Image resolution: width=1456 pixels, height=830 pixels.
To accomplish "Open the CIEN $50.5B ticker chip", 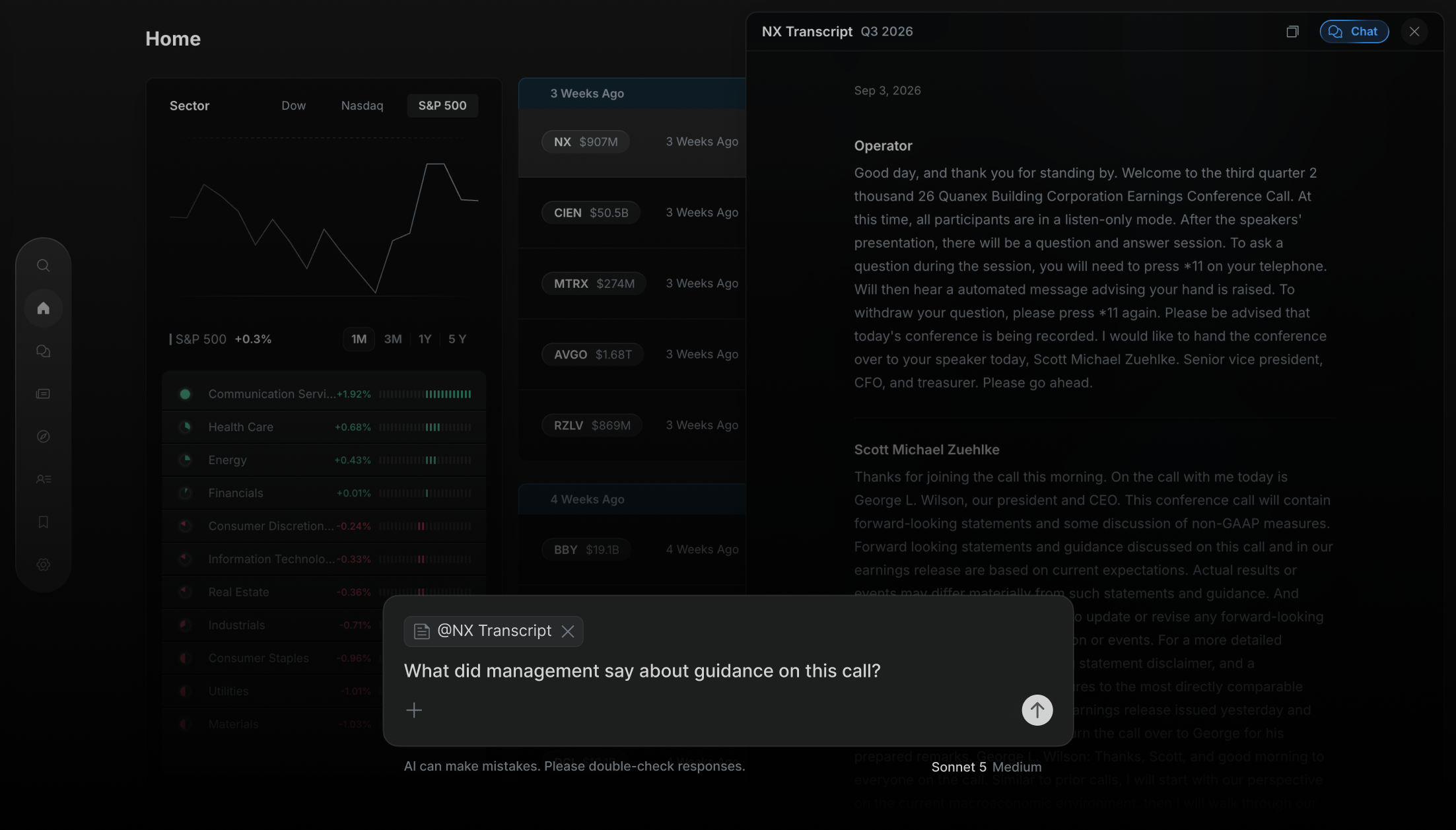I will (x=590, y=213).
